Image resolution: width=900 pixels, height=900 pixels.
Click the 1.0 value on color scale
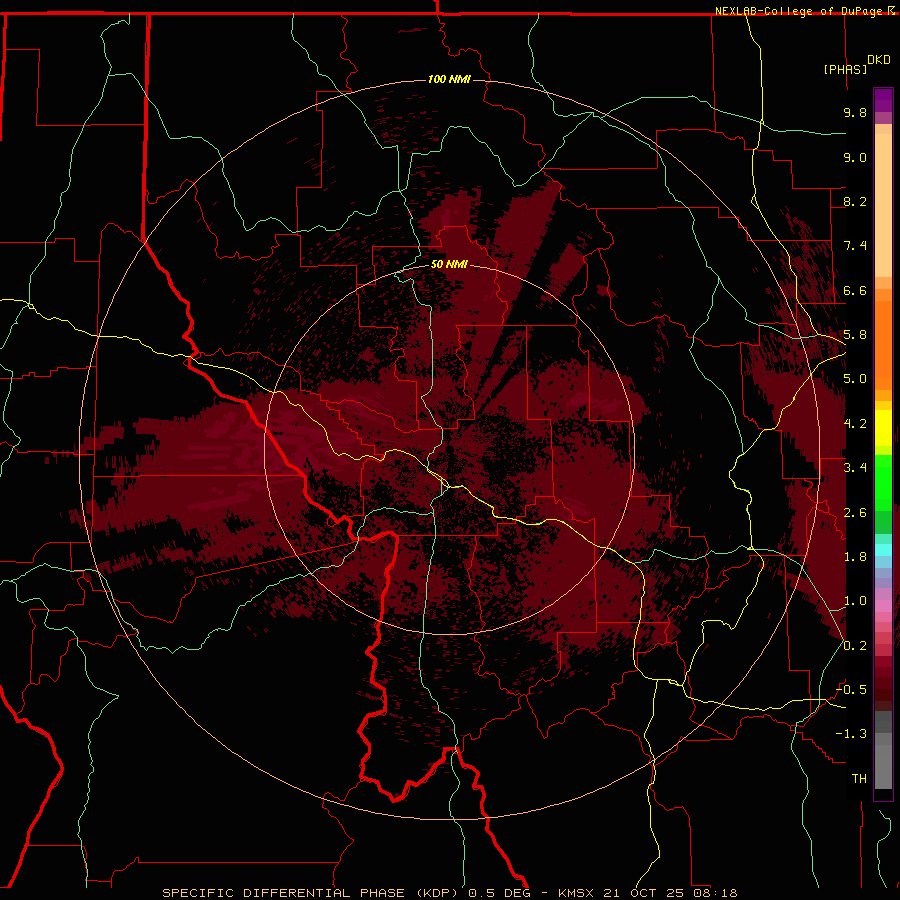[x=855, y=601]
